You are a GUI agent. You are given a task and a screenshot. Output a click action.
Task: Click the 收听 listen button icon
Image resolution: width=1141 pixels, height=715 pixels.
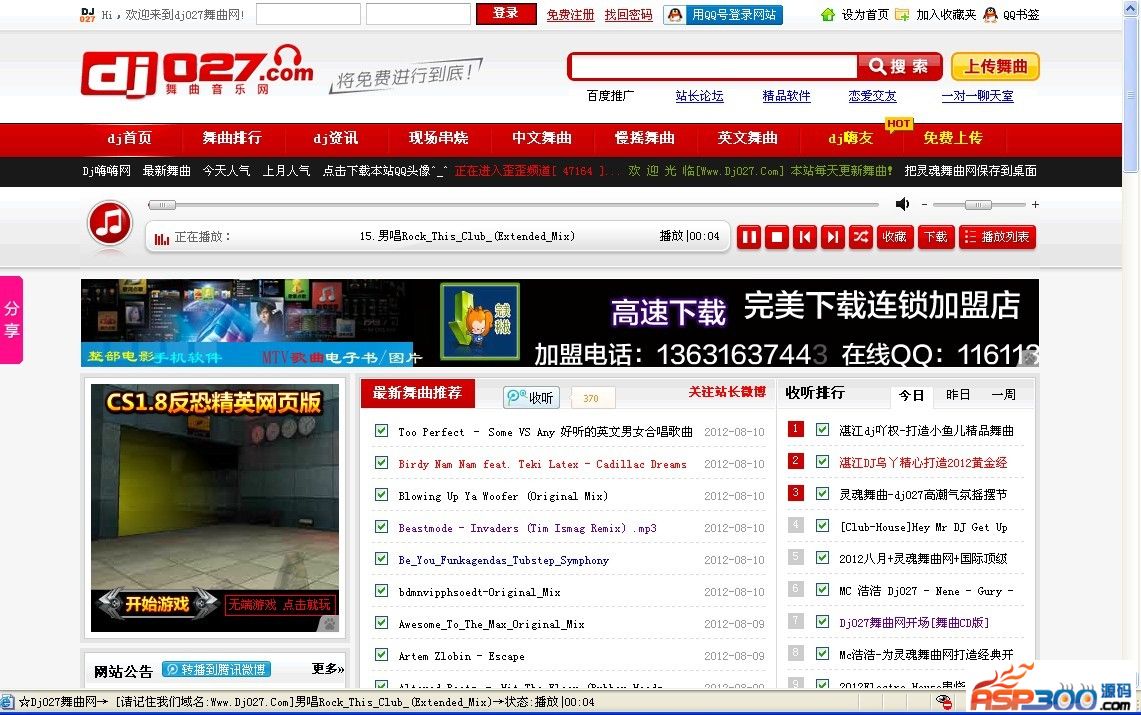coord(531,397)
